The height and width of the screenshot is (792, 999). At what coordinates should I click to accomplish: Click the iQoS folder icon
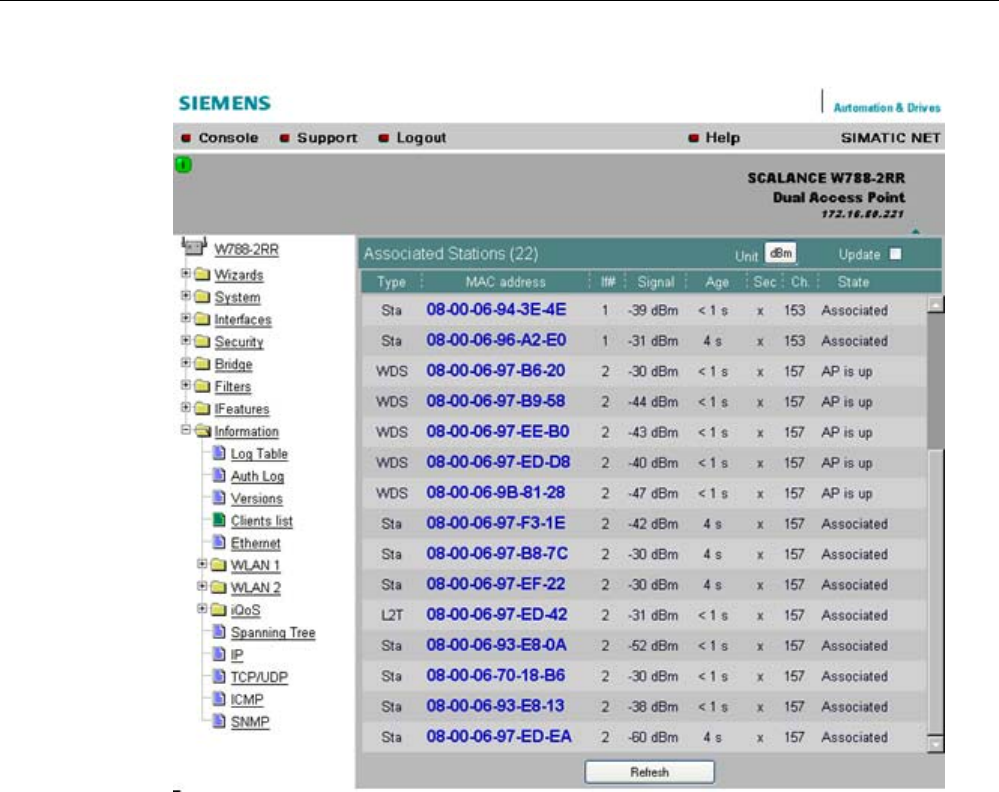pyautogui.click(x=219, y=609)
